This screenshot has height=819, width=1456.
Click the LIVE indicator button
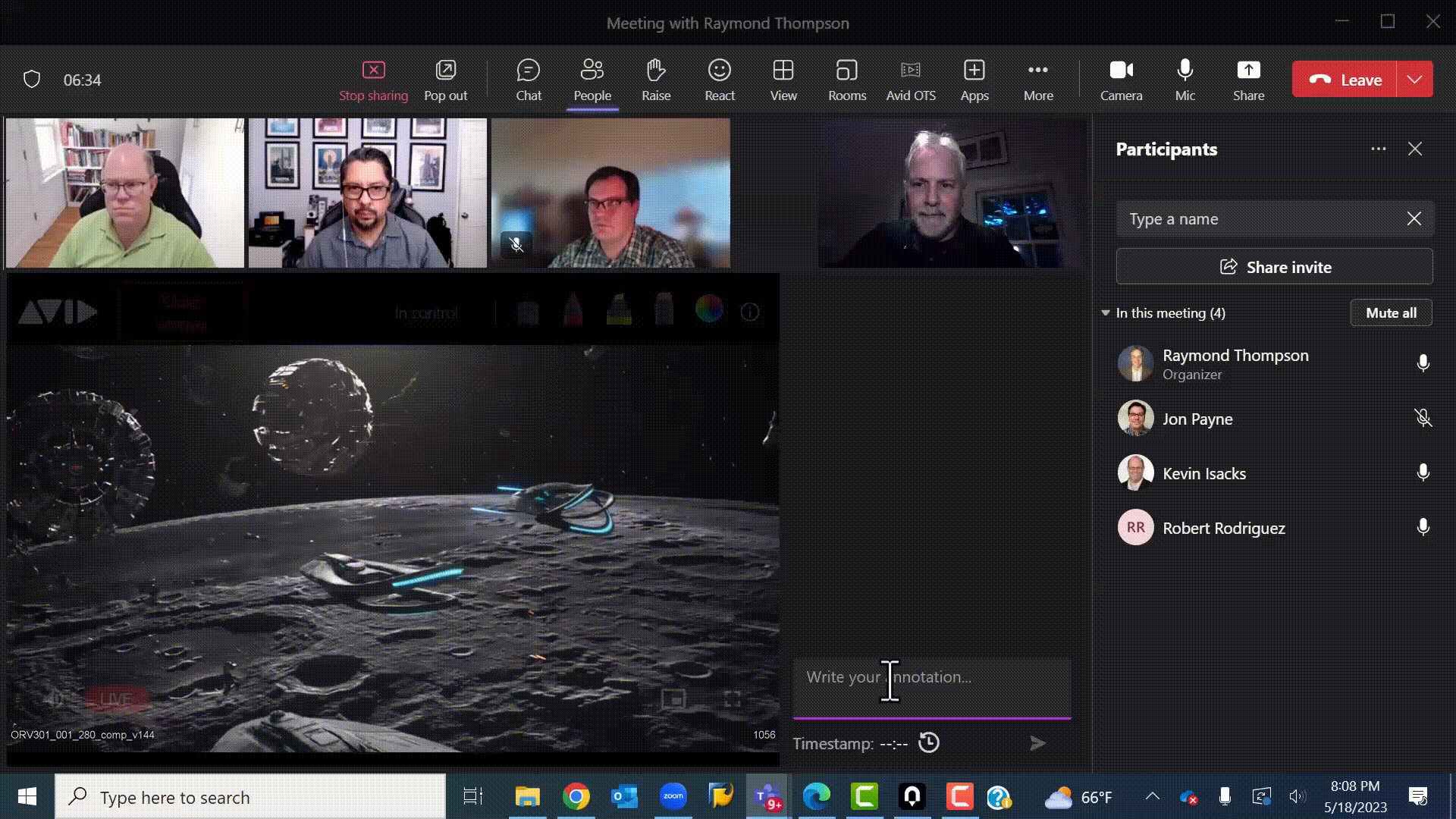[116, 698]
